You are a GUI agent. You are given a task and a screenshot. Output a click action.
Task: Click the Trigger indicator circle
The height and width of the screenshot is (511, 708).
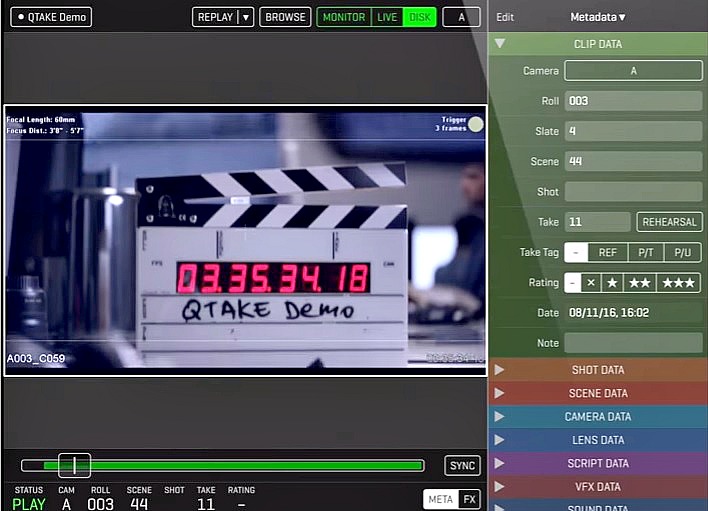pyautogui.click(x=475, y=124)
